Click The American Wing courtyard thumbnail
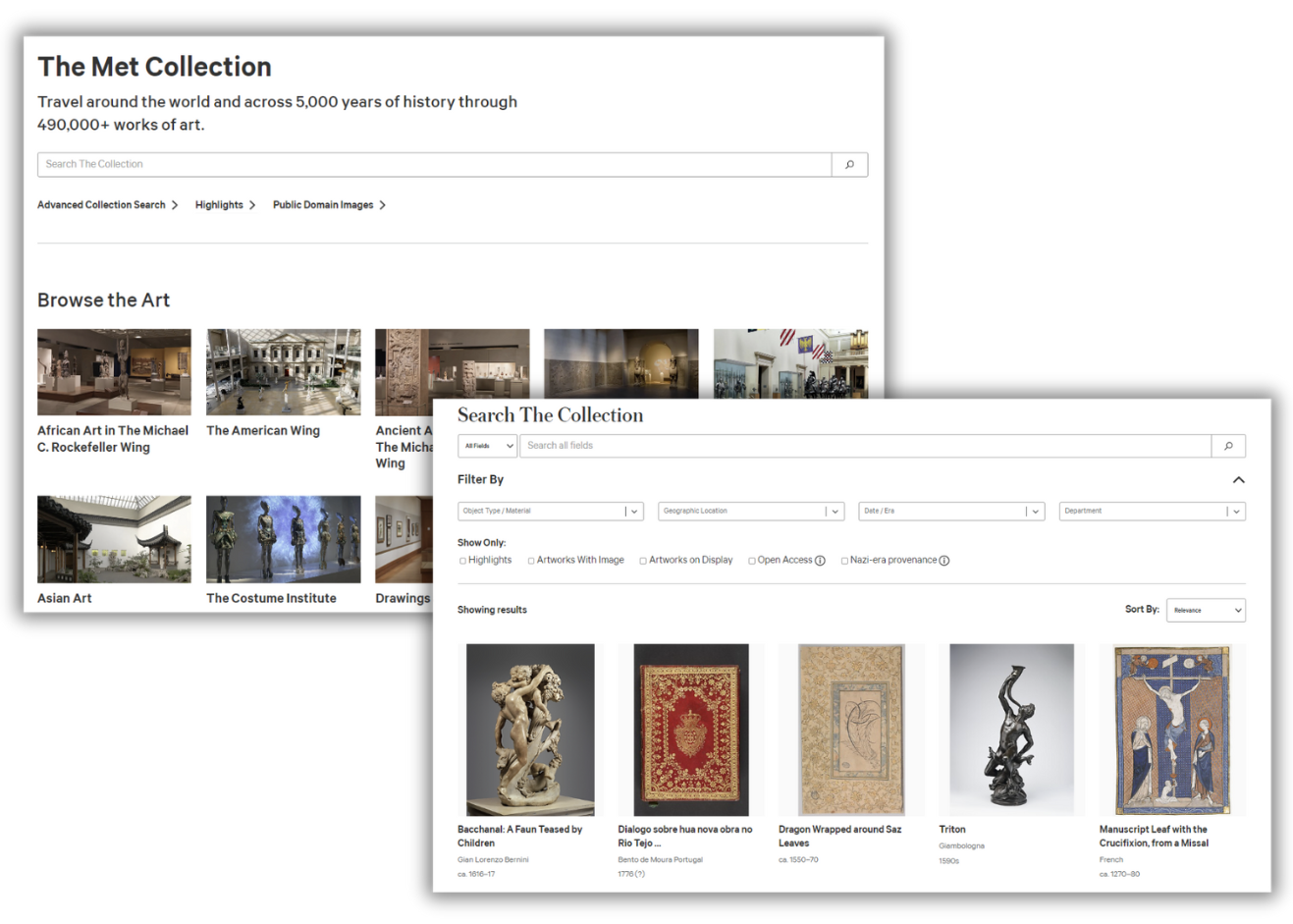 point(283,372)
